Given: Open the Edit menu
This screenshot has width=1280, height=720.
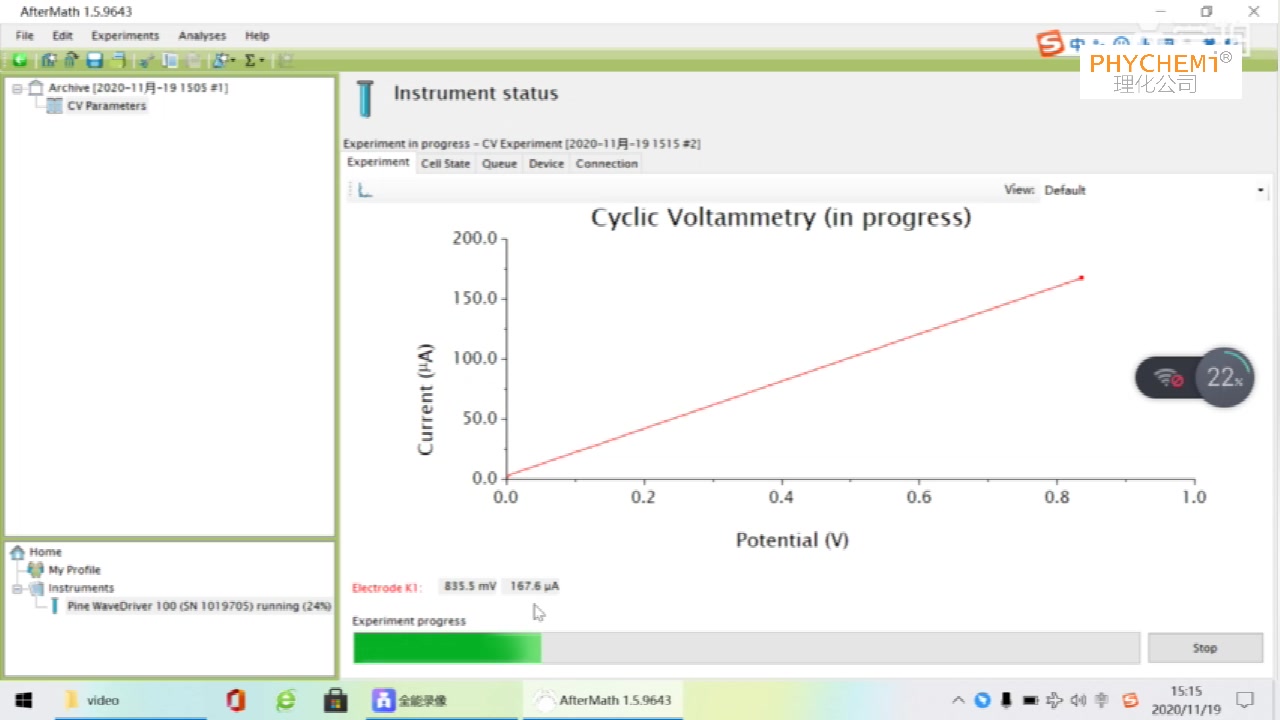Looking at the screenshot, I should [63, 35].
